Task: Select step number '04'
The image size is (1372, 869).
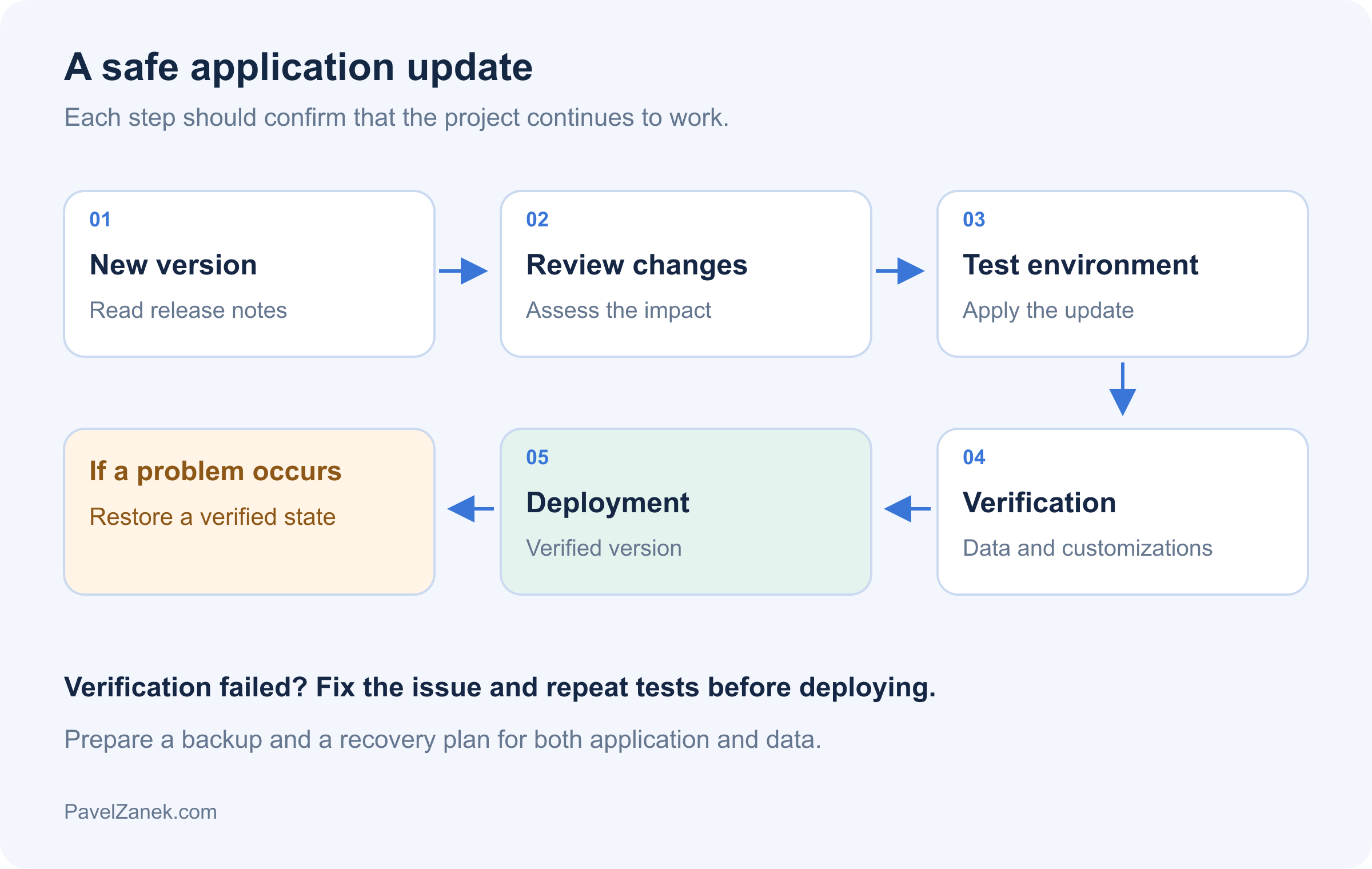Action: tap(974, 457)
